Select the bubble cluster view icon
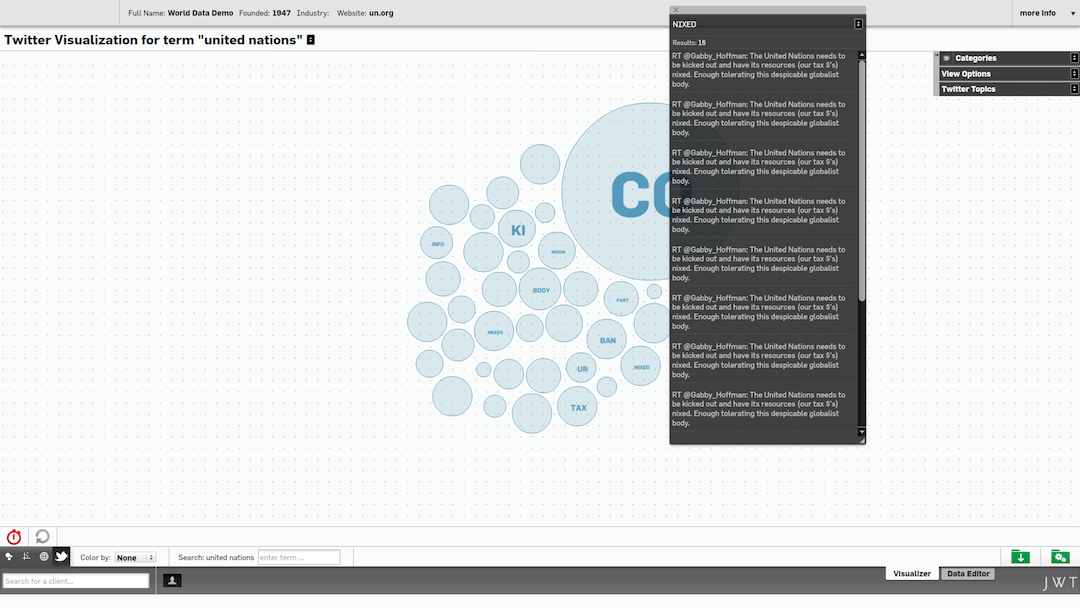1080x608 pixels. [x=9, y=557]
